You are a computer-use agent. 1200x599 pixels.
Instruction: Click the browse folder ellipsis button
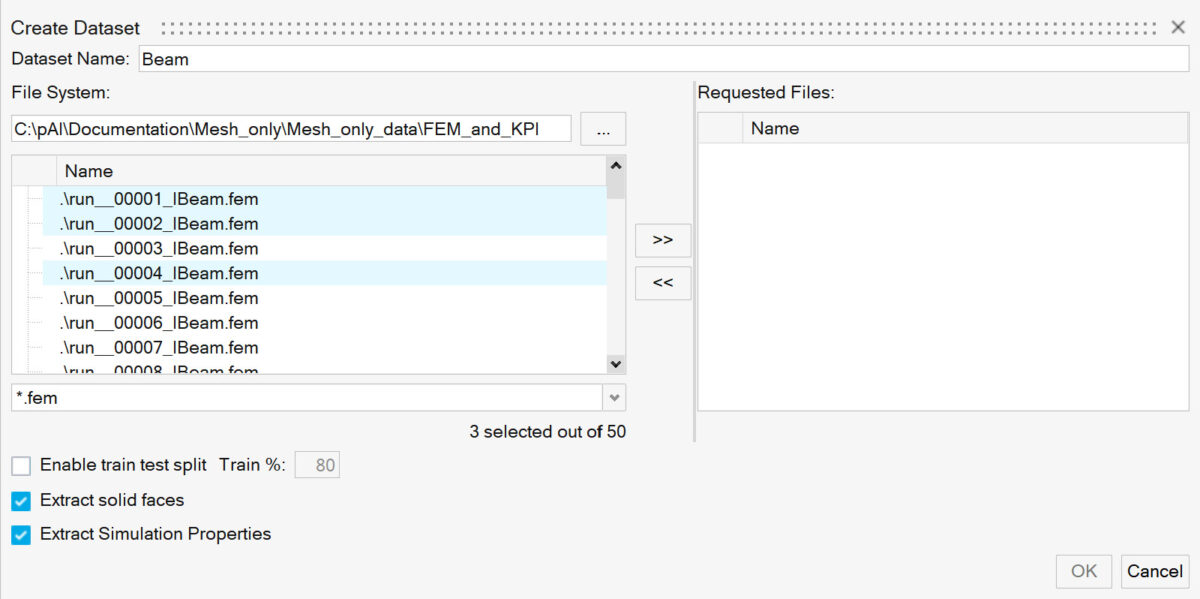[602, 129]
